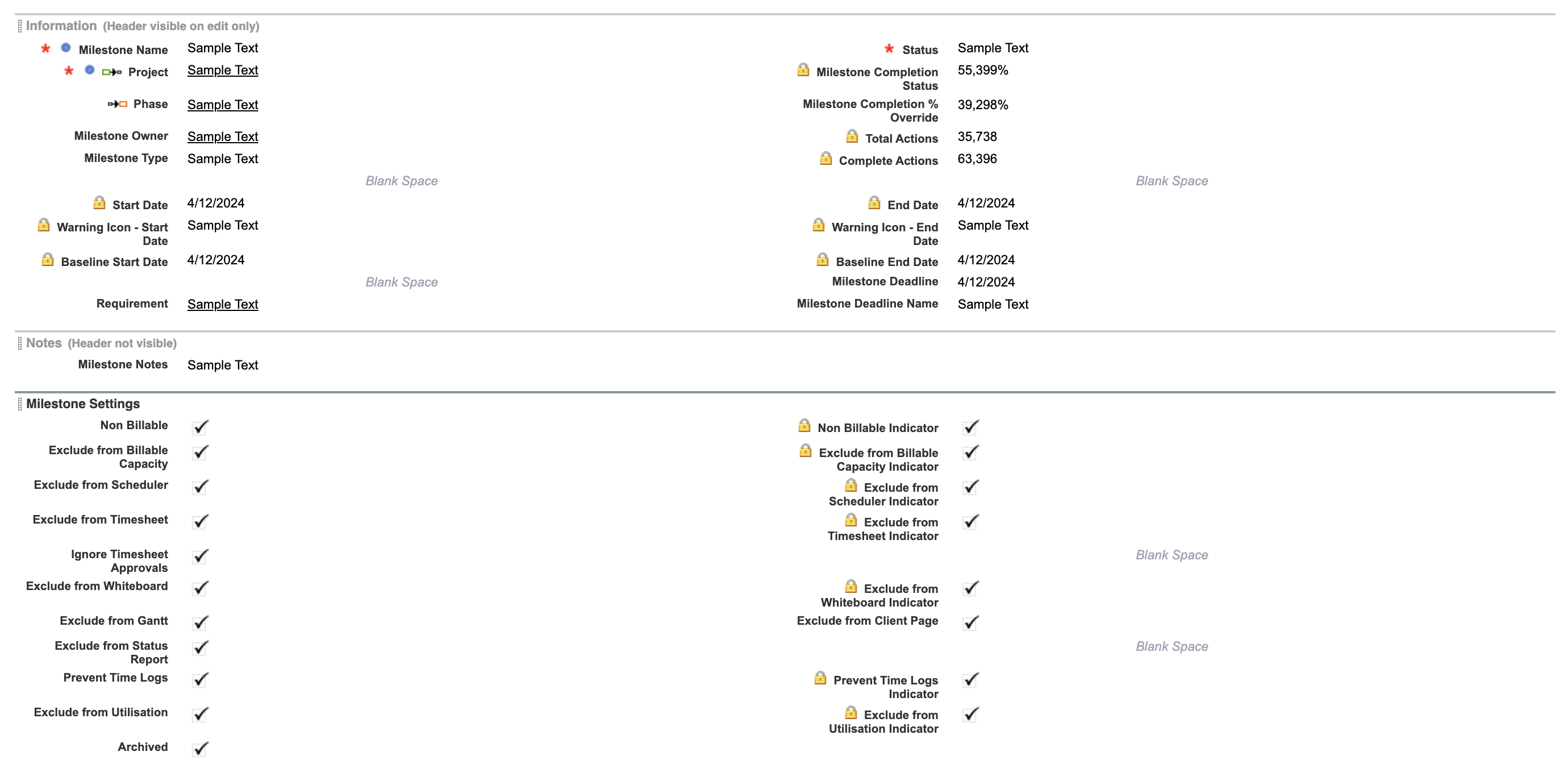Select the Milestone Settings section header
The height and width of the screenshot is (764, 1568).
83,404
